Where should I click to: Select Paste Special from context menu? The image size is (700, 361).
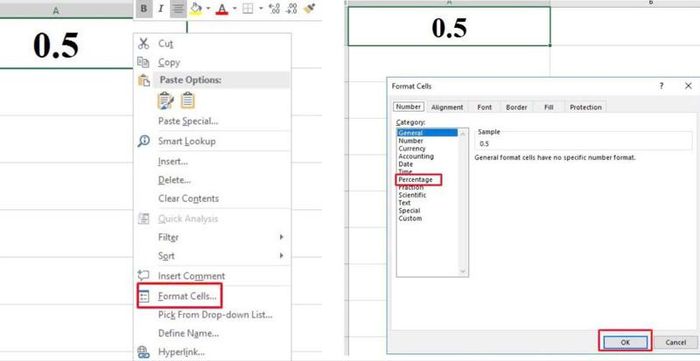(x=188, y=121)
